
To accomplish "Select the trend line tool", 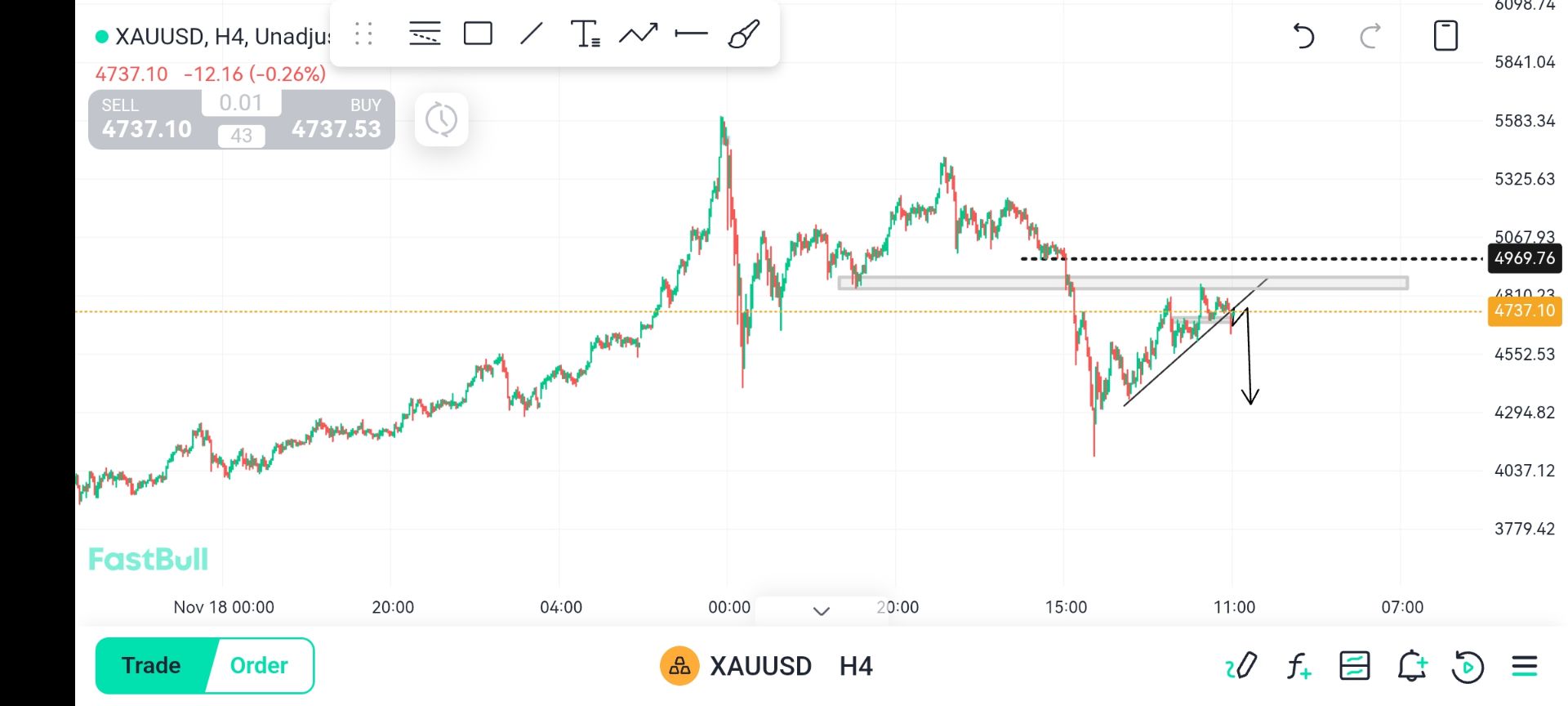I will coord(532,34).
